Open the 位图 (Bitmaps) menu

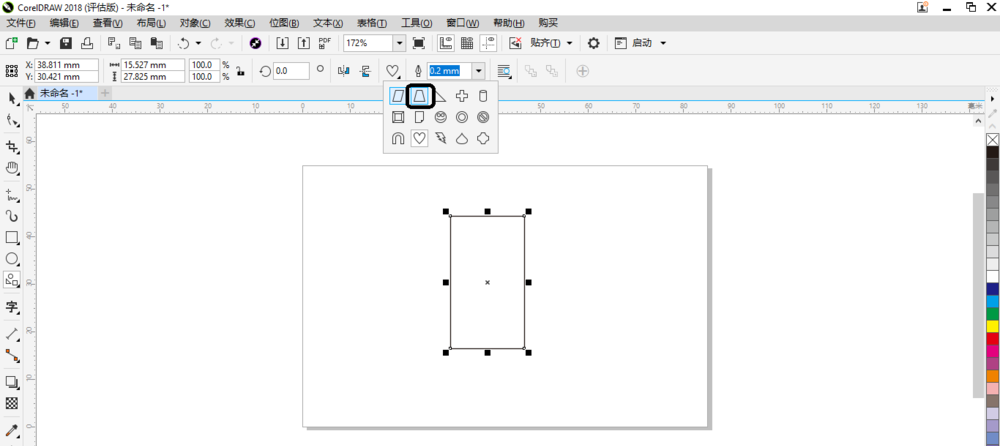284,23
